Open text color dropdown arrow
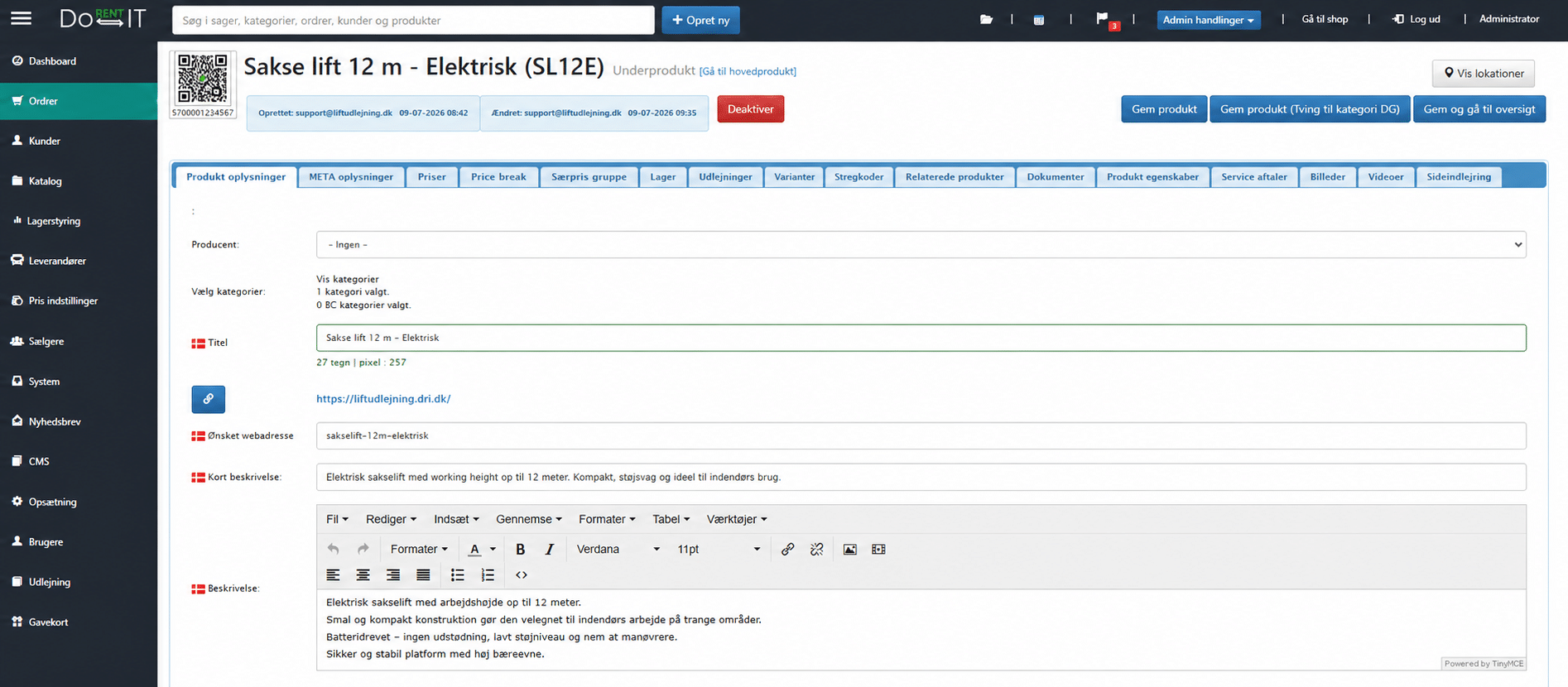Image resolution: width=1568 pixels, height=687 pixels. coord(493,550)
